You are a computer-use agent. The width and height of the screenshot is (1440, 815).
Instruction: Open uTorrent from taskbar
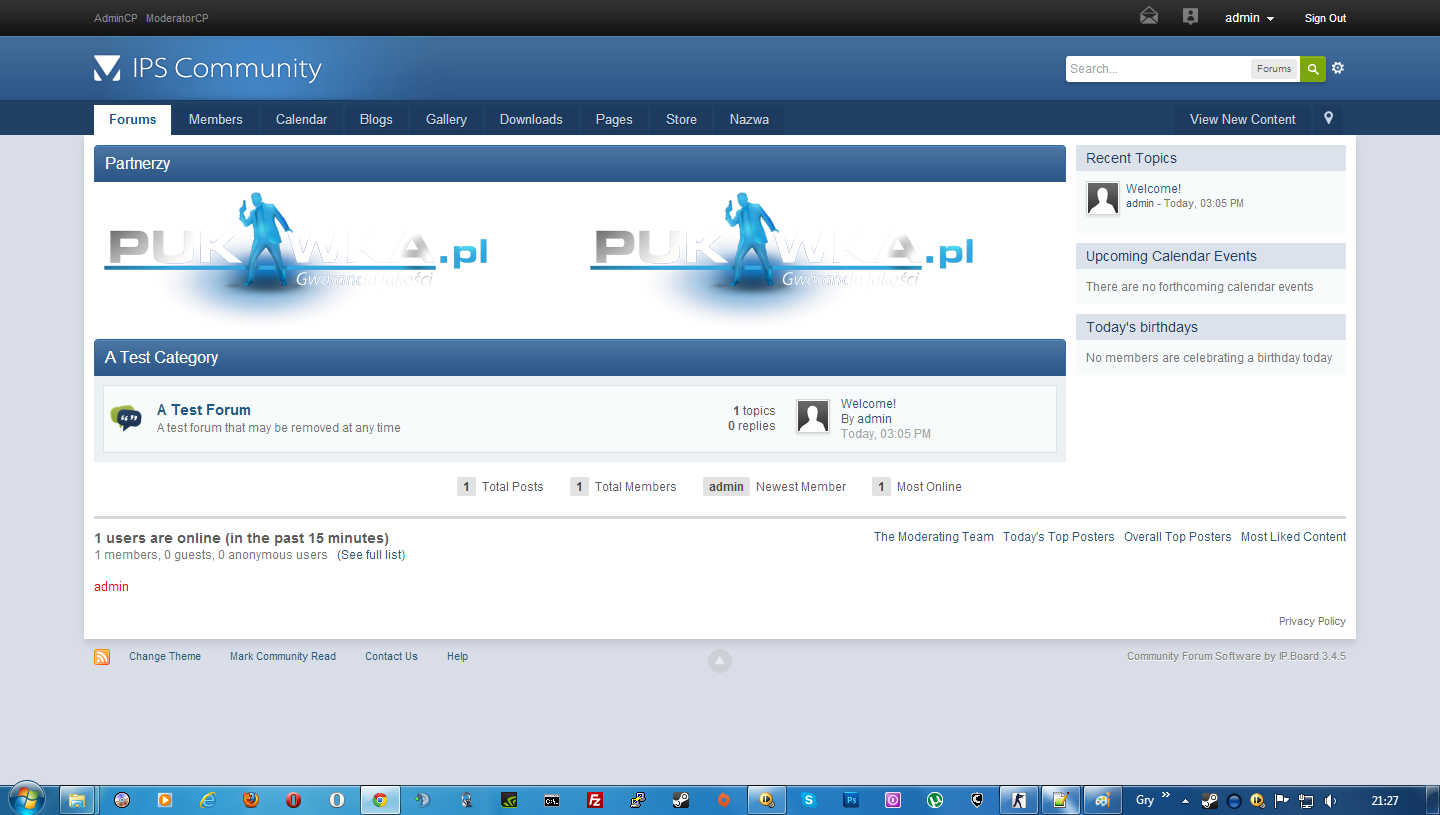pyautogui.click(x=935, y=800)
